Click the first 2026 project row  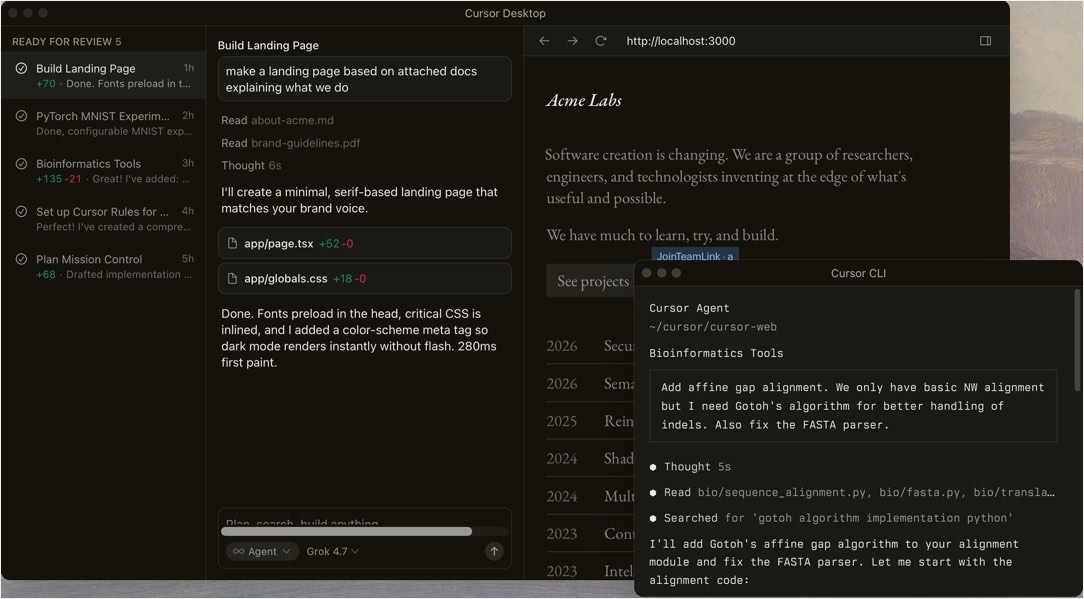(590, 346)
